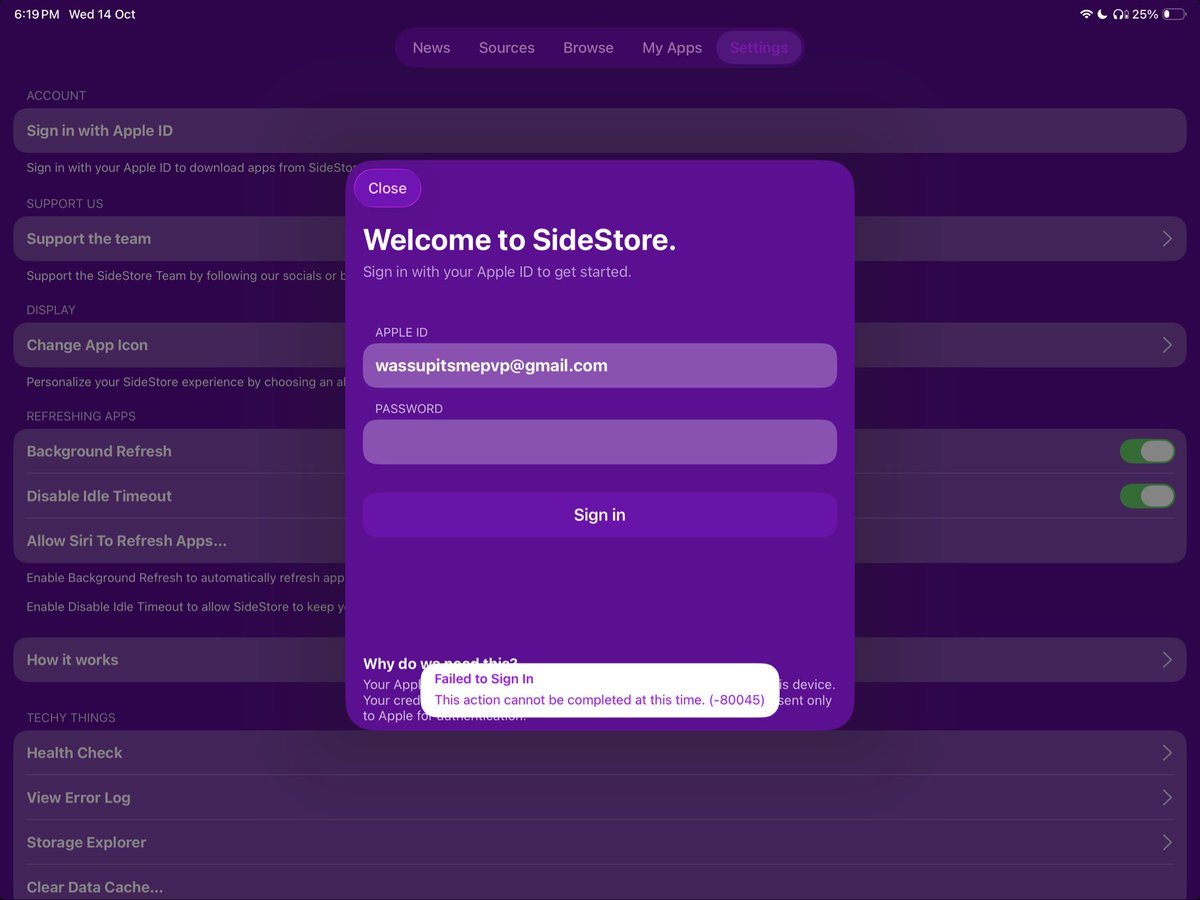Tap the Sign in button
Screen dimensions: 1200x900
(x=600, y=515)
